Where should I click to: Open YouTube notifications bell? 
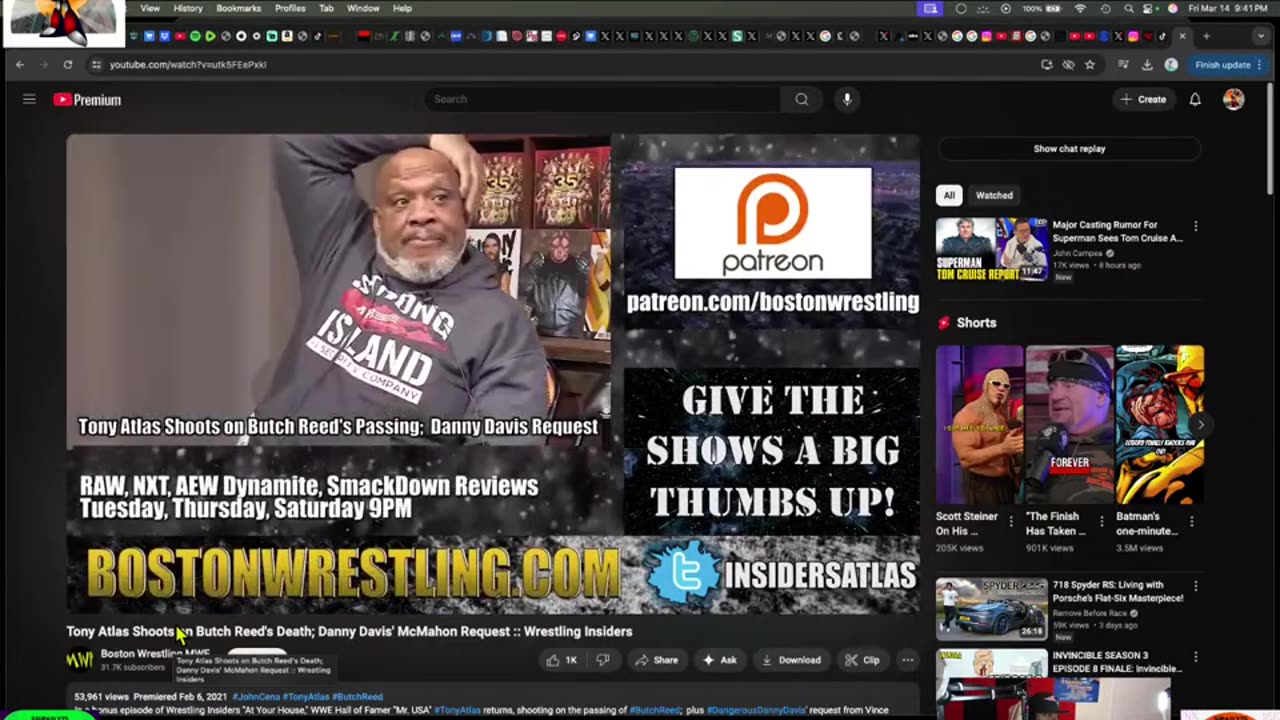(x=1195, y=99)
